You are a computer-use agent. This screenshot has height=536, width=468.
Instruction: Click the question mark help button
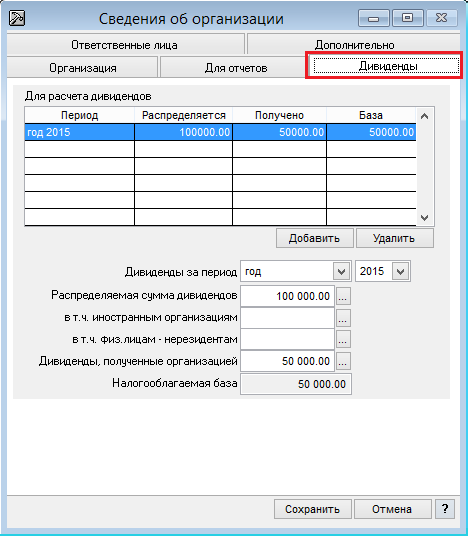tap(444, 509)
